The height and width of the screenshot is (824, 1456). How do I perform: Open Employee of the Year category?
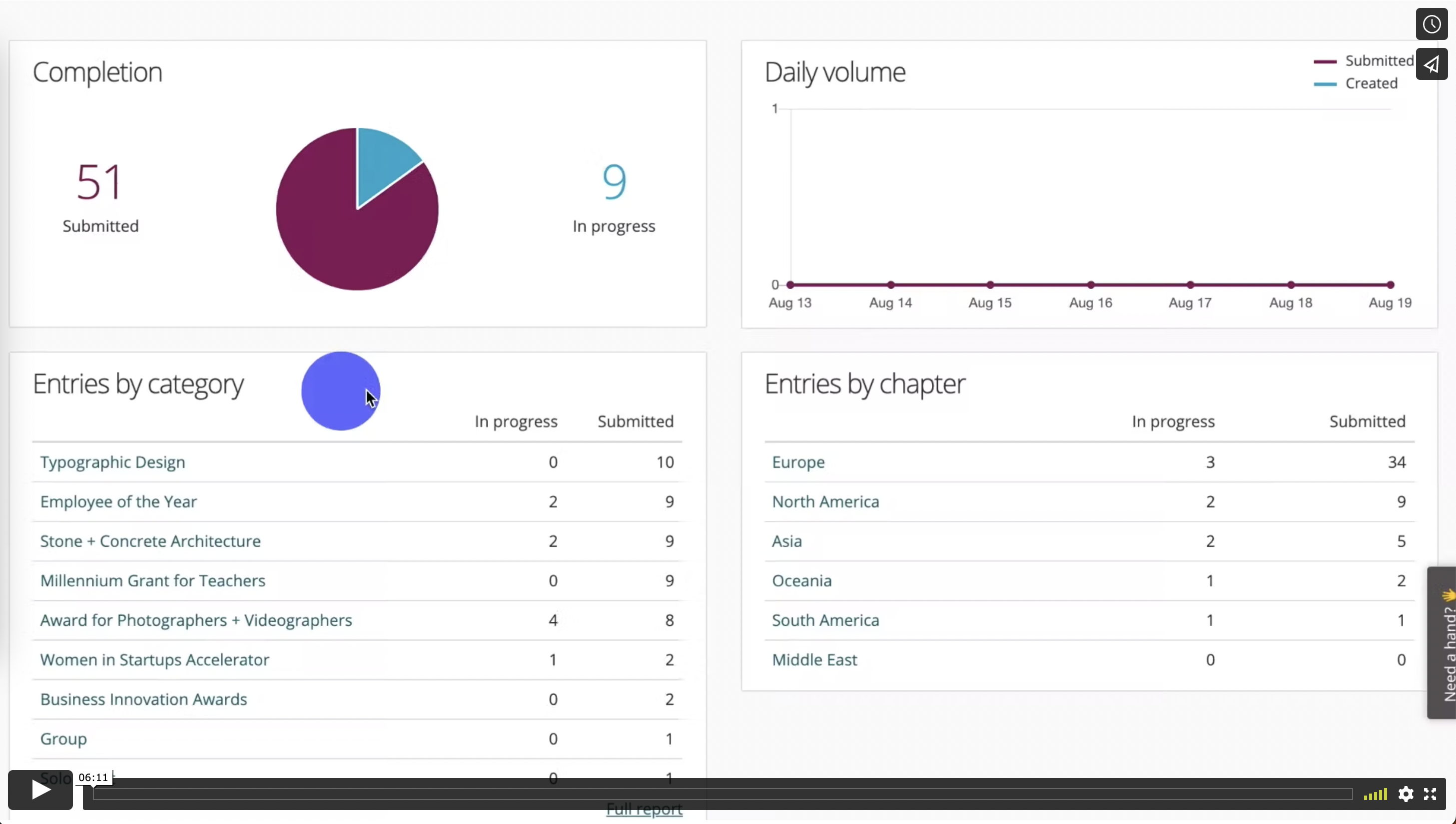(x=118, y=501)
